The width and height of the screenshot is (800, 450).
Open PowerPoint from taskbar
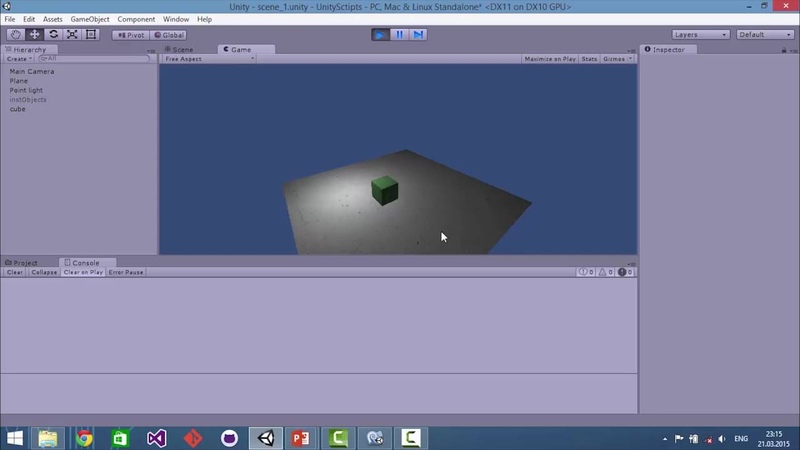[301, 438]
